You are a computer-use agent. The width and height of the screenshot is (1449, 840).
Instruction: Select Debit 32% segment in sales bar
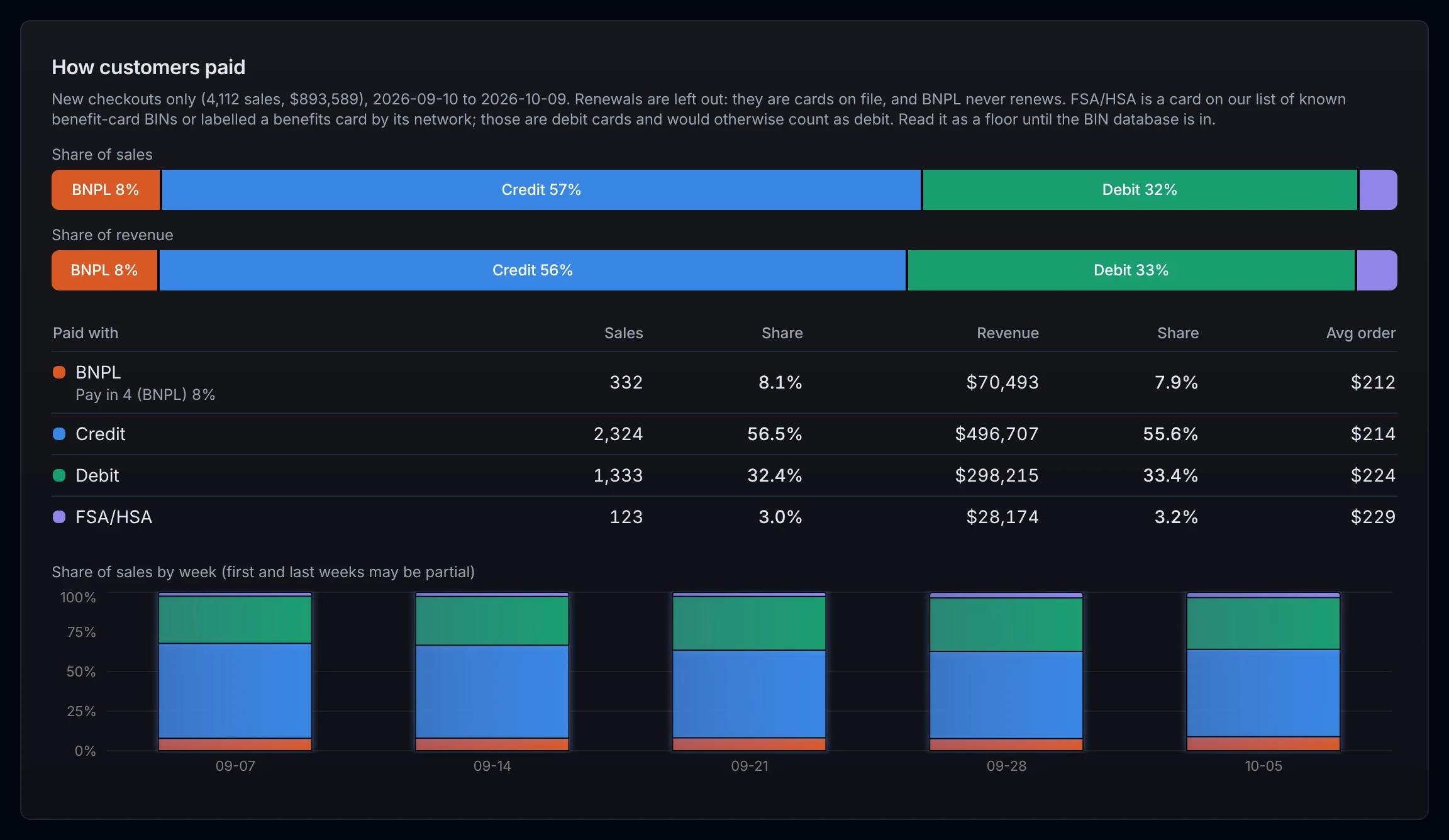click(x=1140, y=190)
